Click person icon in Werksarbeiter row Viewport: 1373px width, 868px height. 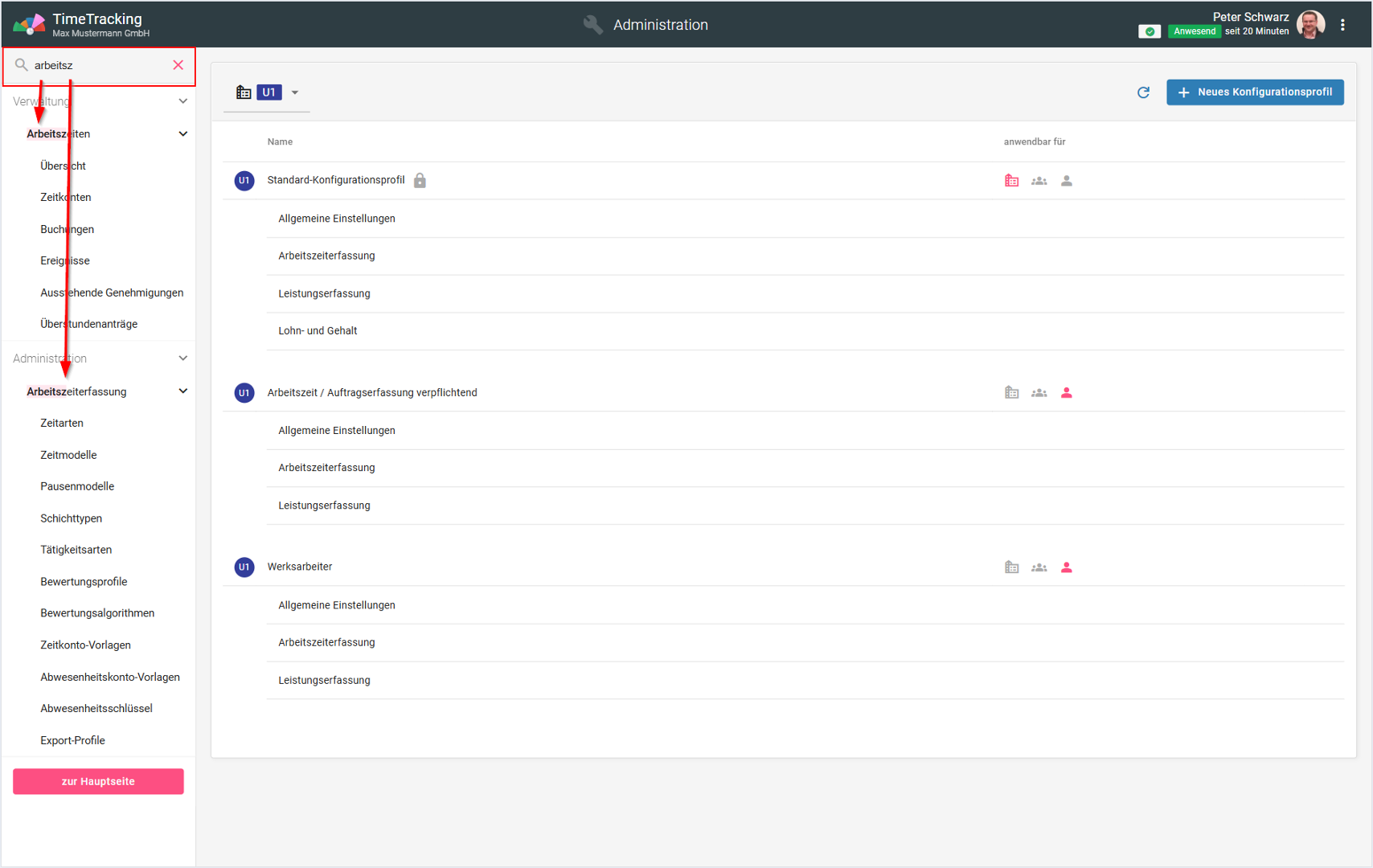[1066, 567]
